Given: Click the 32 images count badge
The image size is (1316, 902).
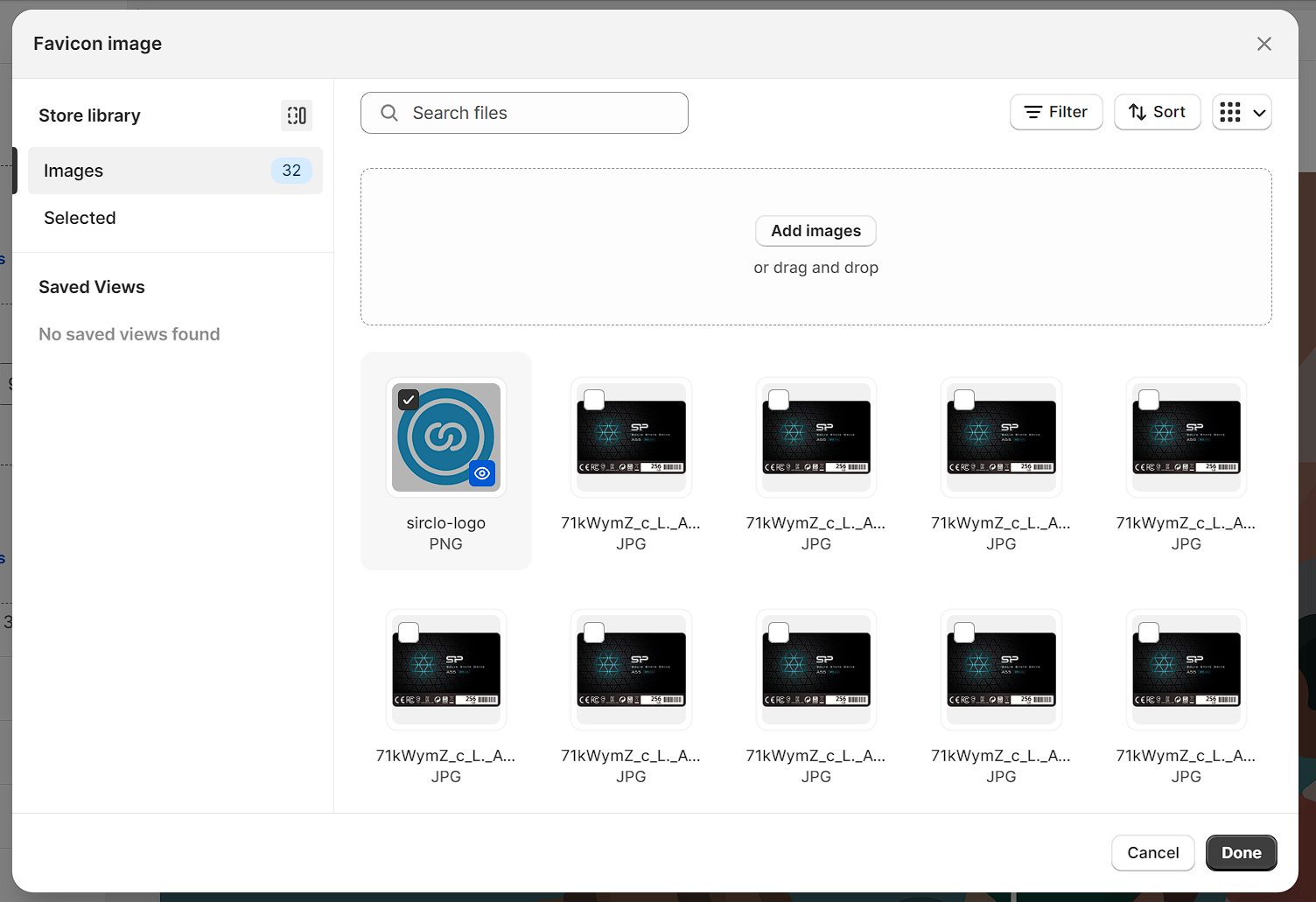Looking at the screenshot, I should click(x=291, y=171).
